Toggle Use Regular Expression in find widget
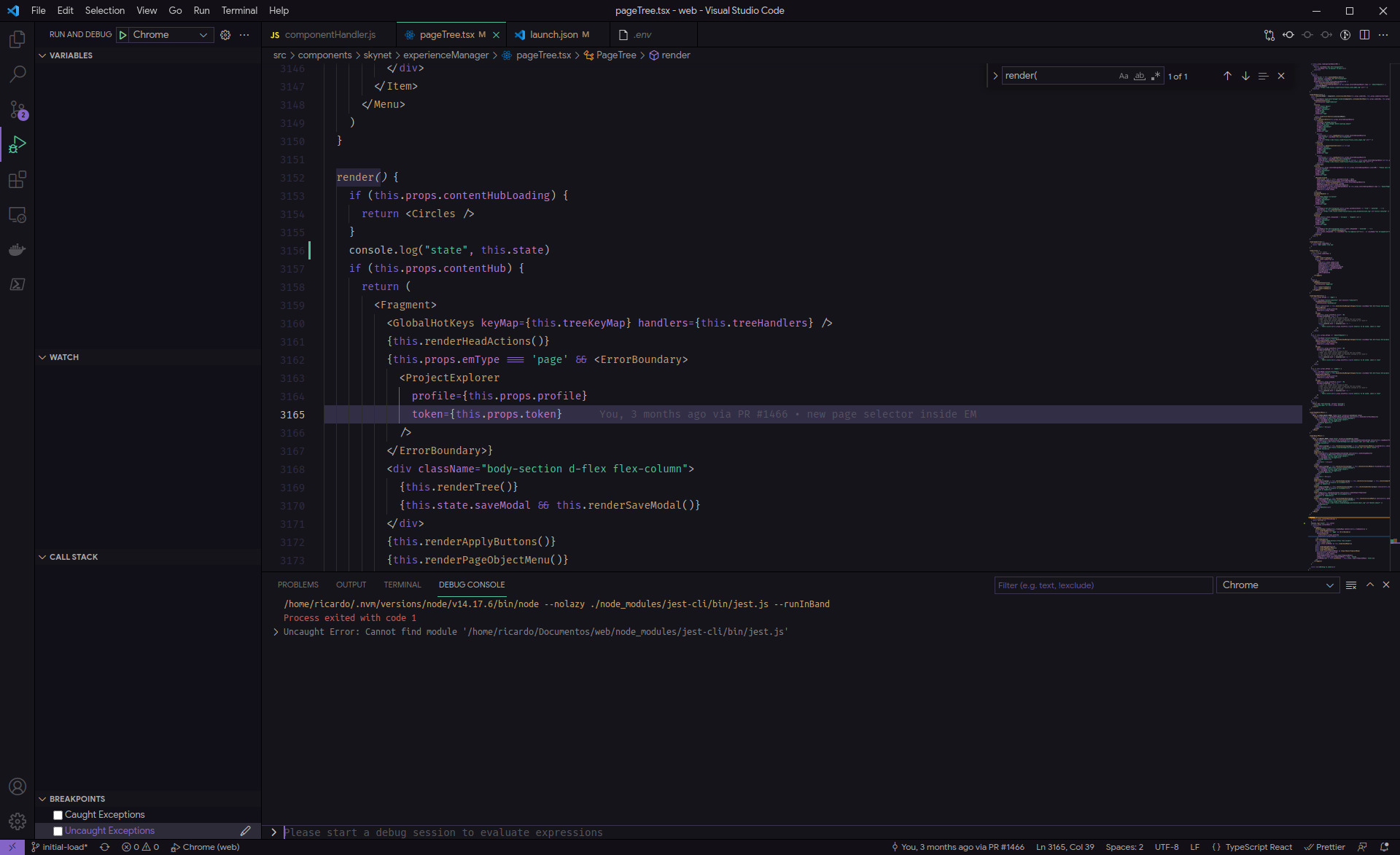Screen dimensions: 1400x855 pyautogui.click(x=1156, y=76)
